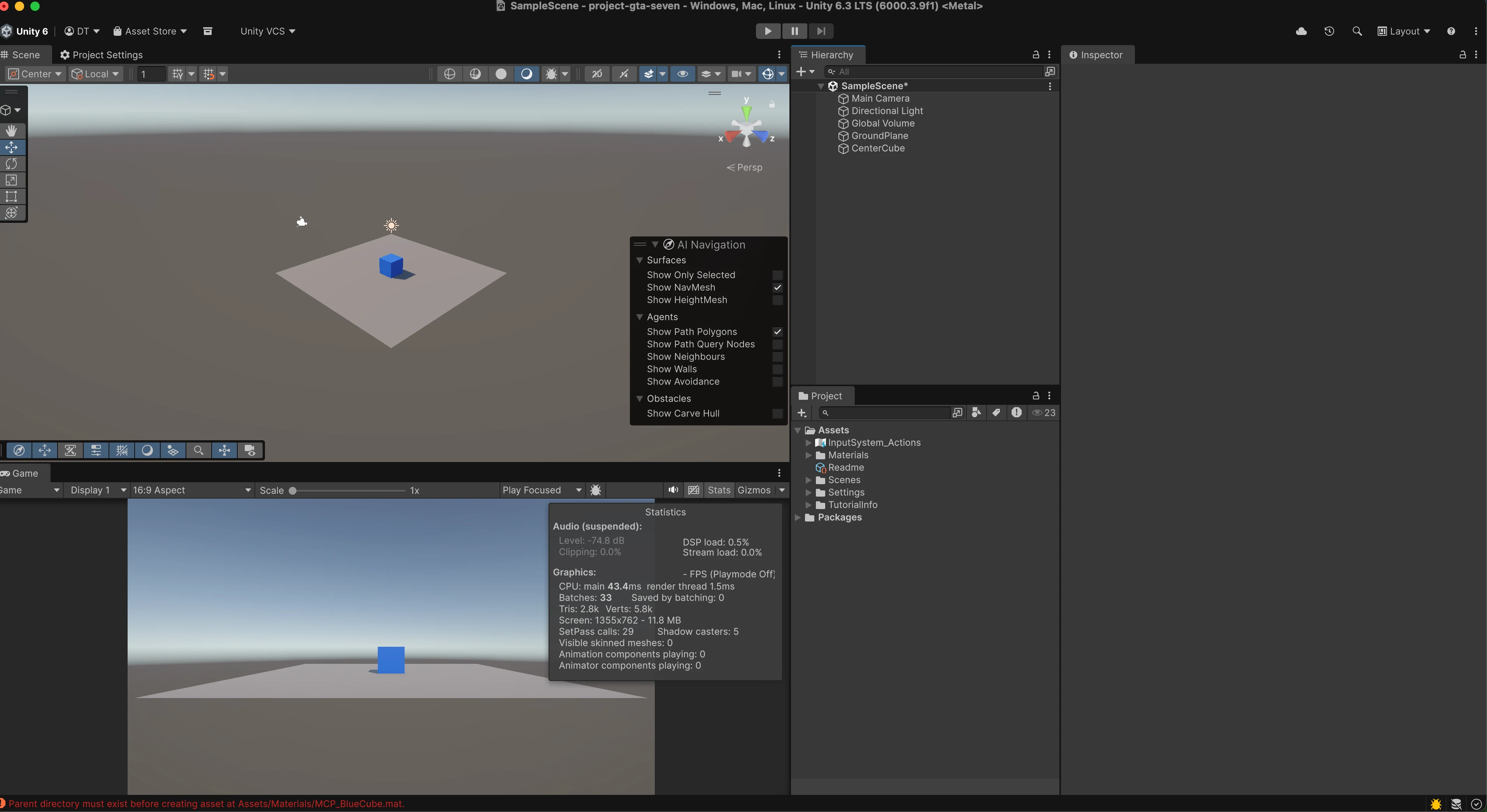Open the undo history icon
1487x812 pixels.
1329,31
